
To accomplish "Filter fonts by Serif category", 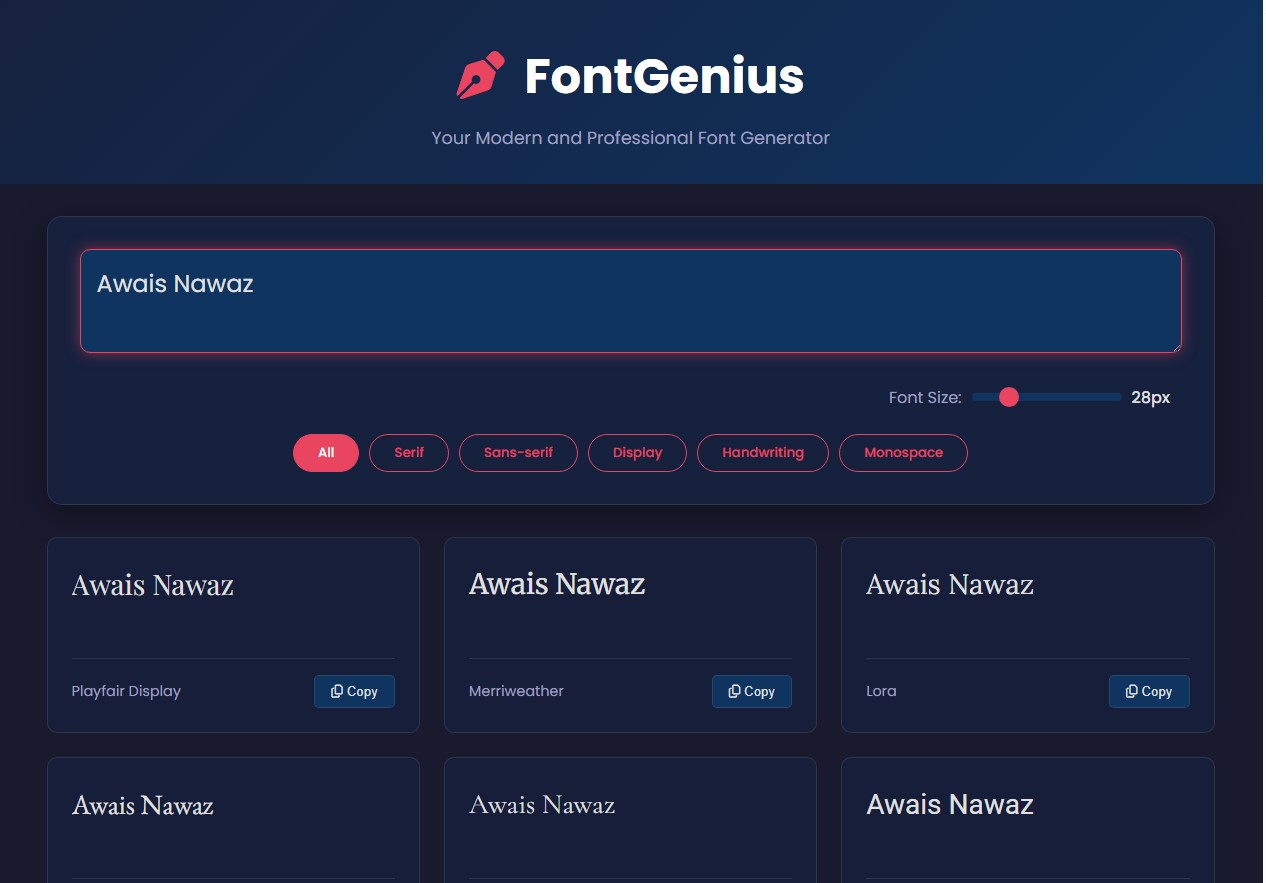I will [409, 453].
